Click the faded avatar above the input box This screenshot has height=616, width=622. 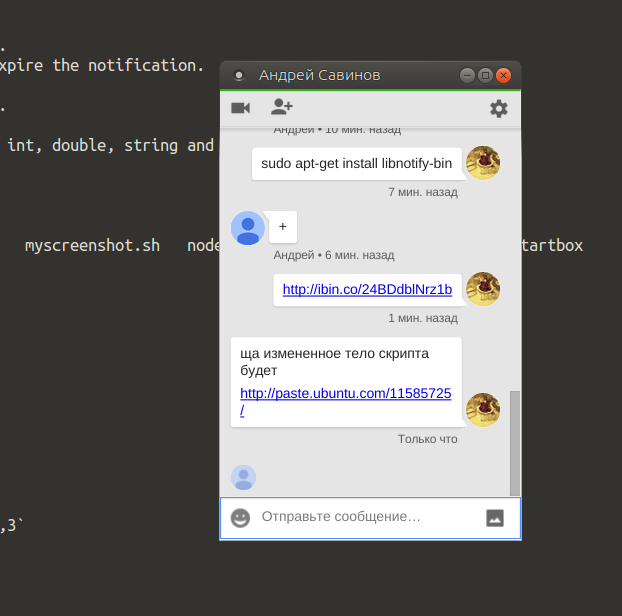pyautogui.click(x=244, y=478)
